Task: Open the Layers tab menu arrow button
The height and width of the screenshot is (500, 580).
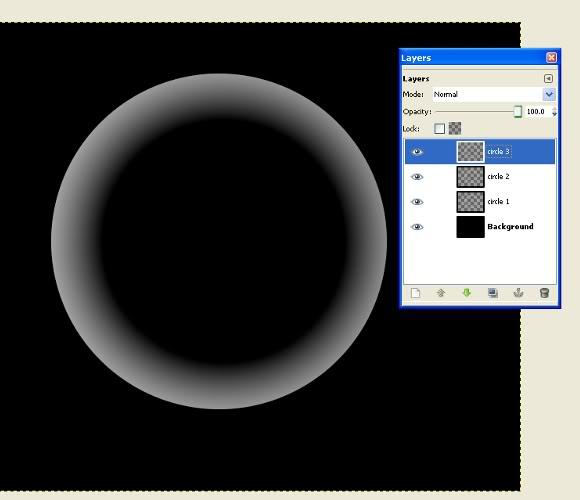Action: pyautogui.click(x=548, y=78)
